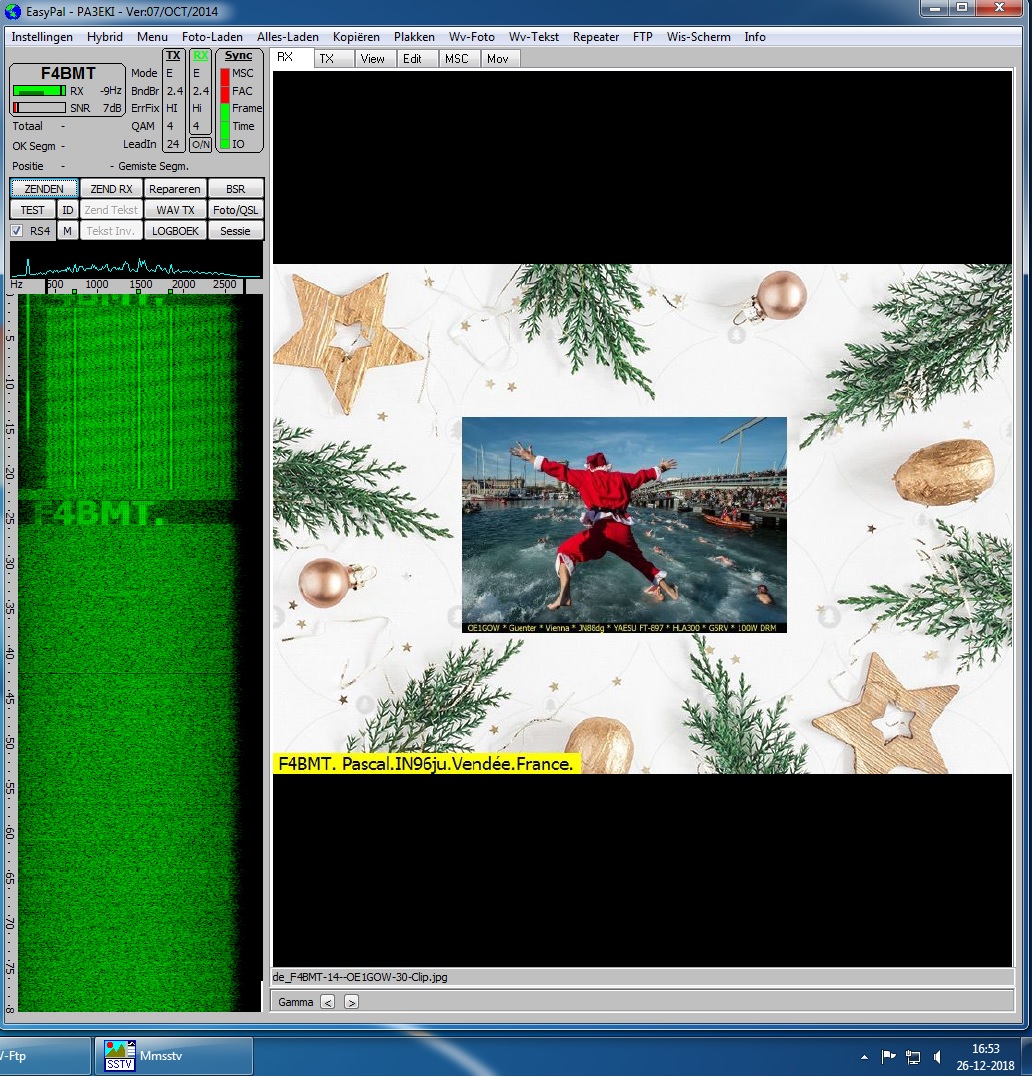The height and width of the screenshot is (1080, 1032).
Task: Click the Frame sync green indicator
Action: tap(225, 110)
